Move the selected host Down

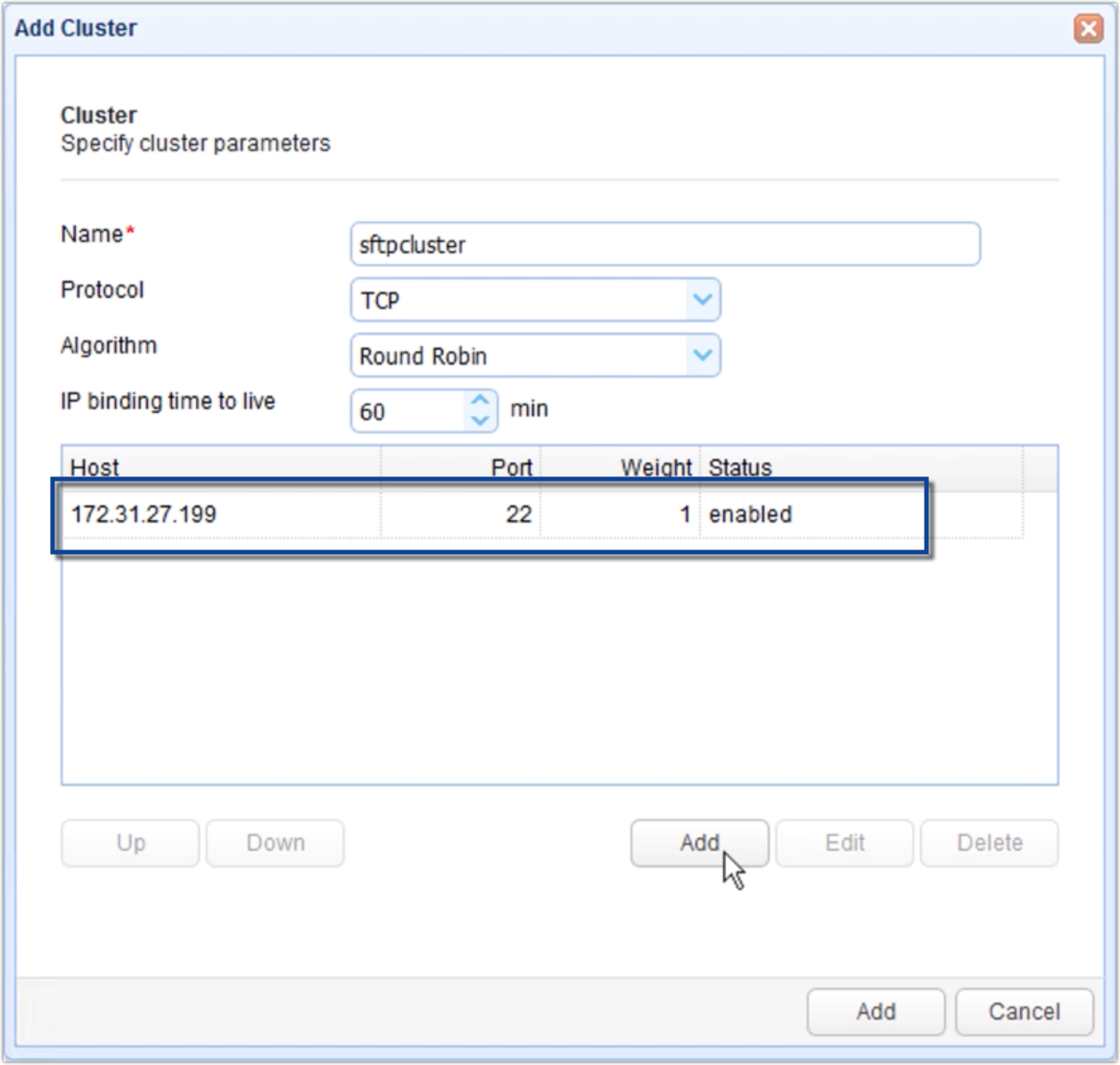274,842
